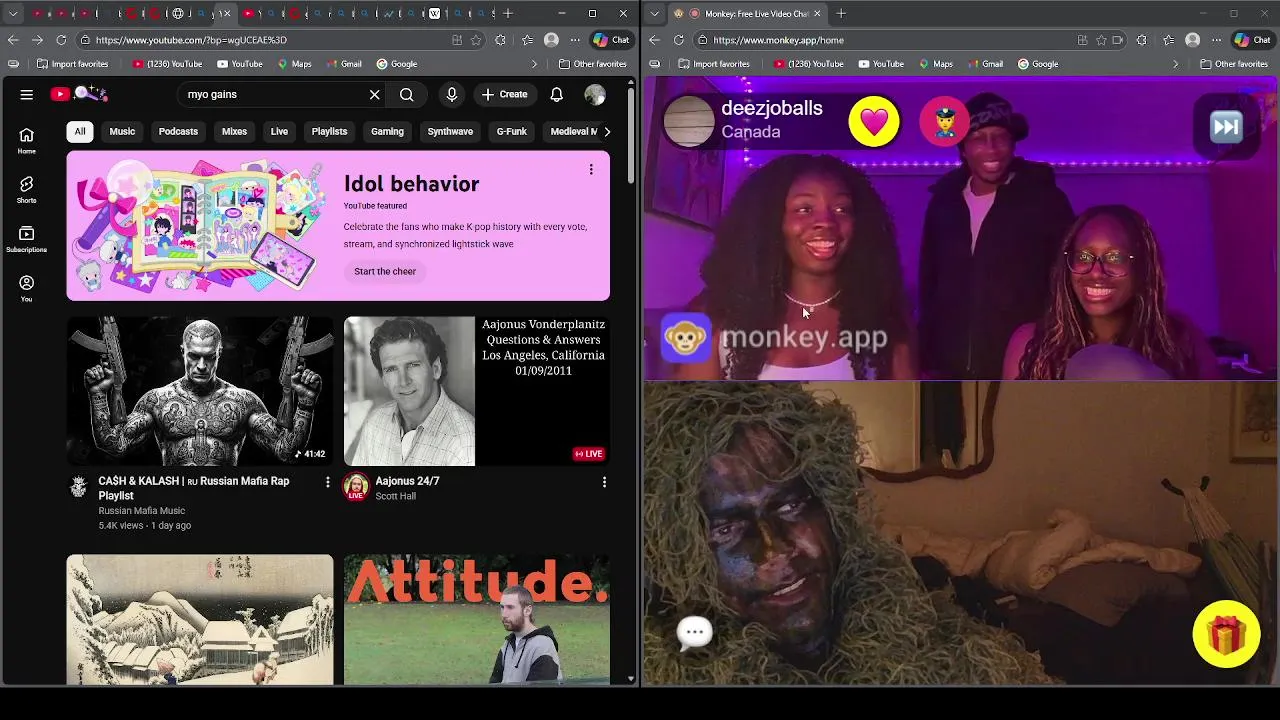Viewport: 1280px width, 720px height.
Task: Favorite the Monkey page with star
Action: click(x=1101, y=40)
